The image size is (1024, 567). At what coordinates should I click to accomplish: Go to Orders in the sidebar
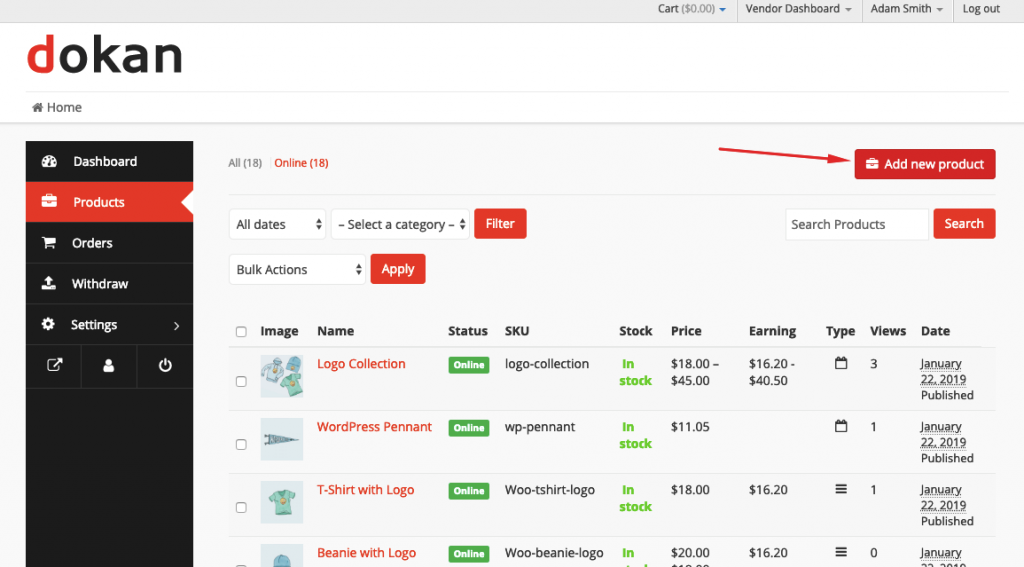pyautogui.click(x=110, y=243)
